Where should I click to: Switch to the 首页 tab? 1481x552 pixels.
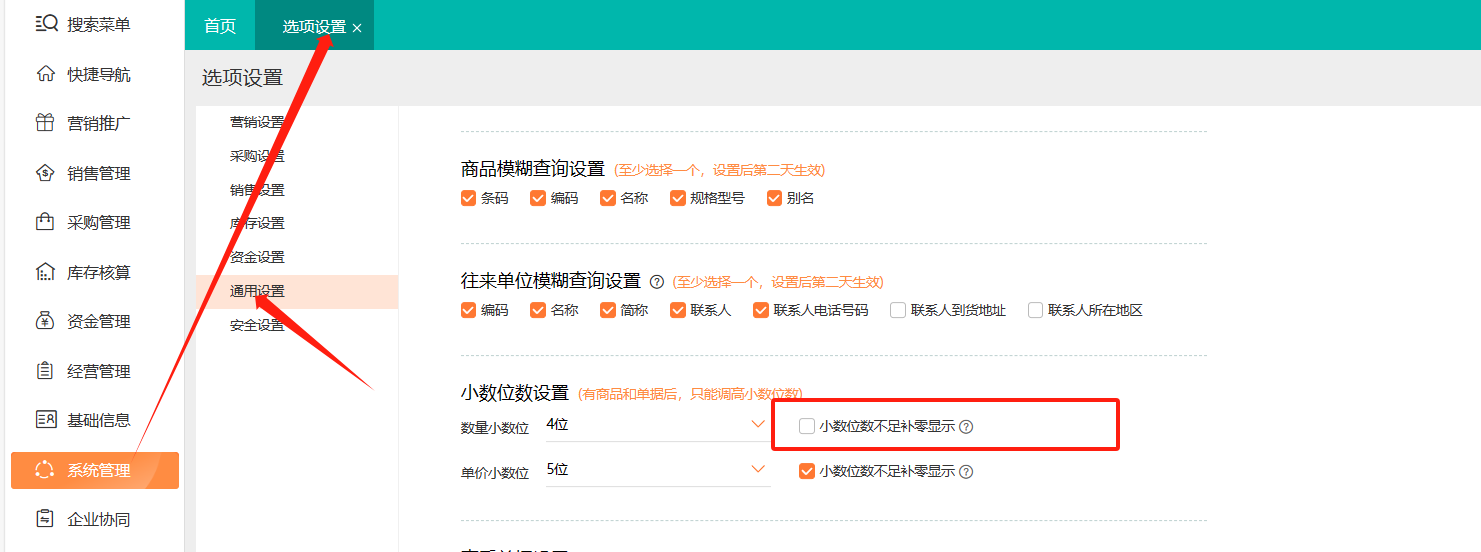click(220, 26)
